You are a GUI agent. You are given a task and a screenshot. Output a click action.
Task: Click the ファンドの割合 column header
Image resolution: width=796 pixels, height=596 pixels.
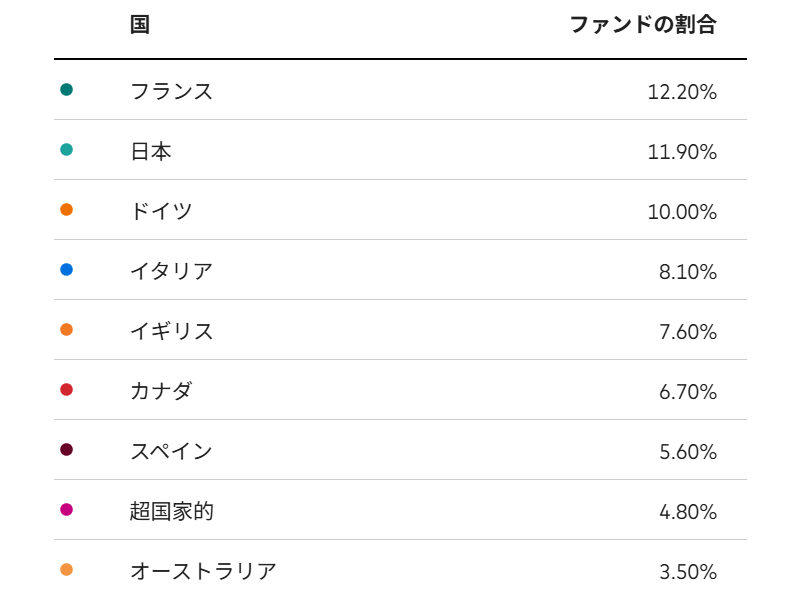(x=643, y=25)
